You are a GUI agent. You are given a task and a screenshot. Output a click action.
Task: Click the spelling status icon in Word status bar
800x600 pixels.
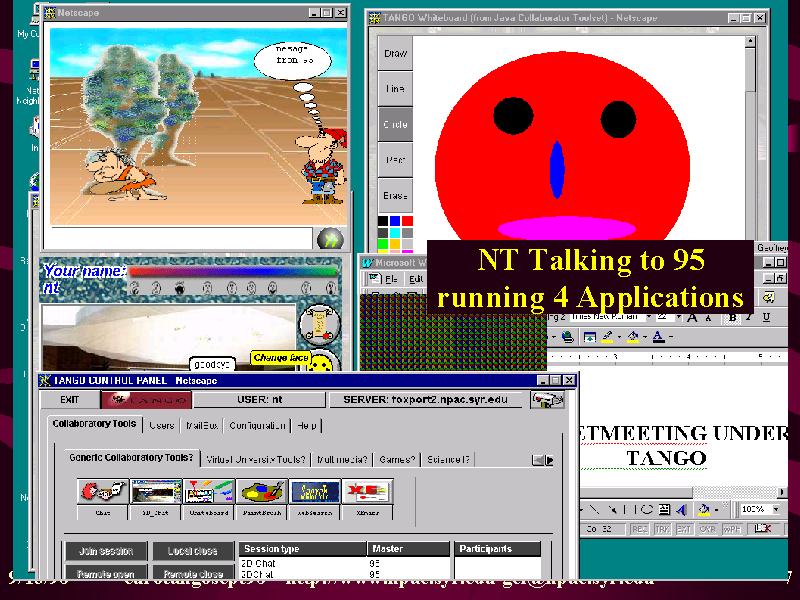[x=762, y=529]
